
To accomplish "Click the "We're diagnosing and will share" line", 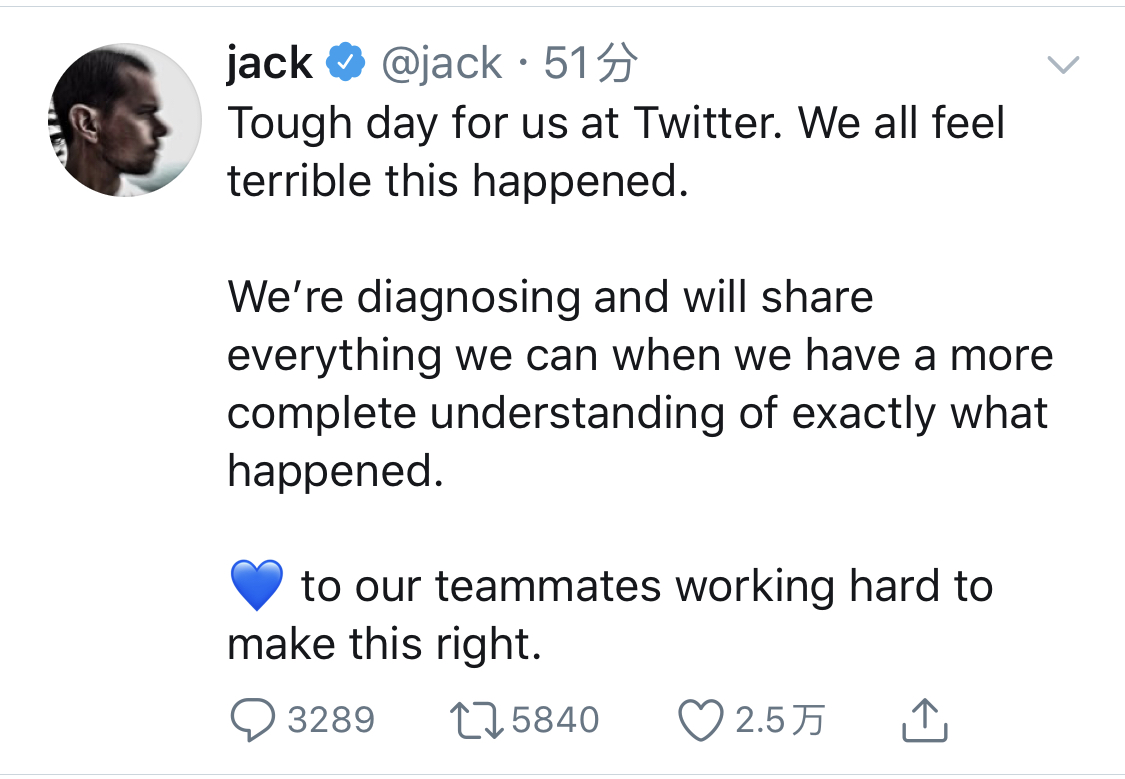I will tap(550, 297).
